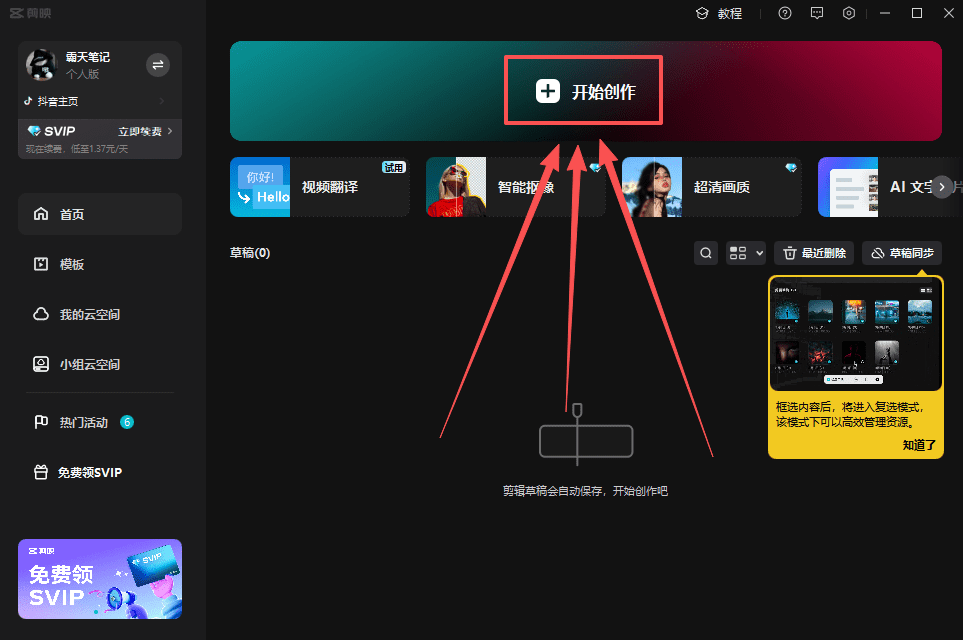This screenshot has height=640, width=963.
Task: Click the 草稿同步 draft sync cloud button
Action: [x=901, y=253]
